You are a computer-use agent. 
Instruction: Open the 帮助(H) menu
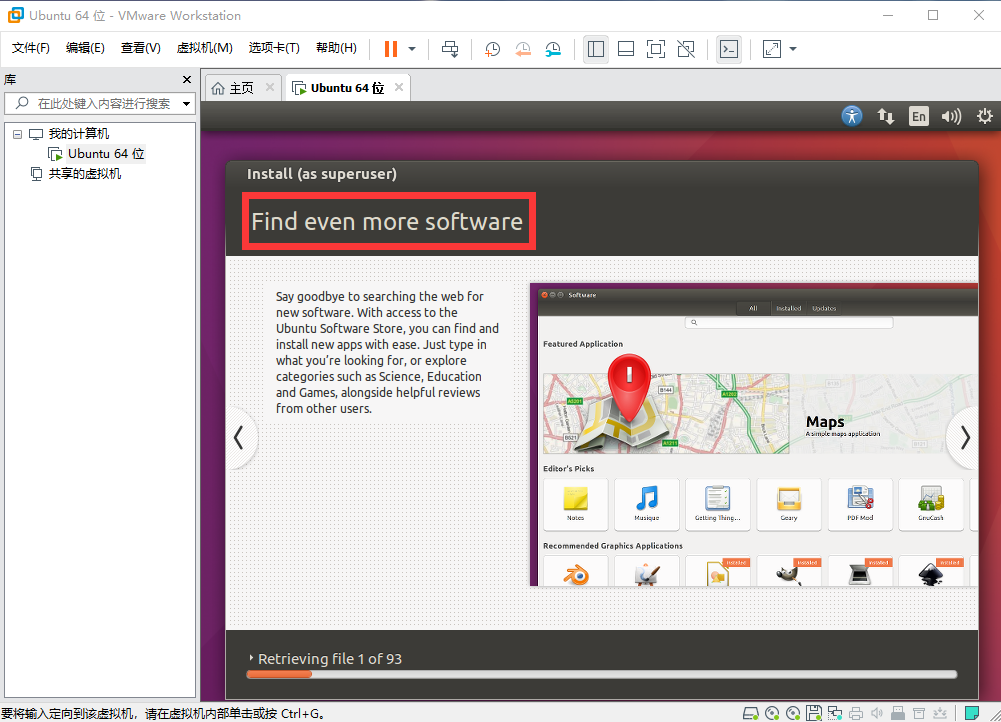(x=336, y=48)
